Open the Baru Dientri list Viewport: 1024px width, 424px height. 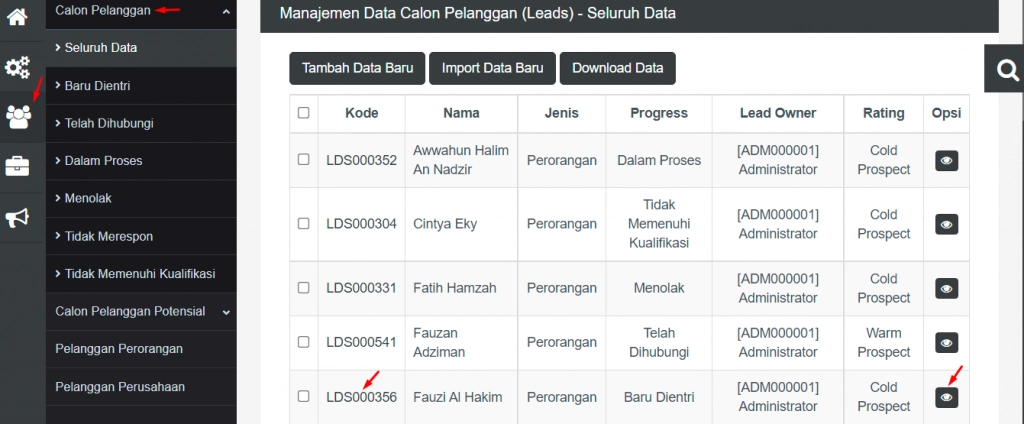97,86
